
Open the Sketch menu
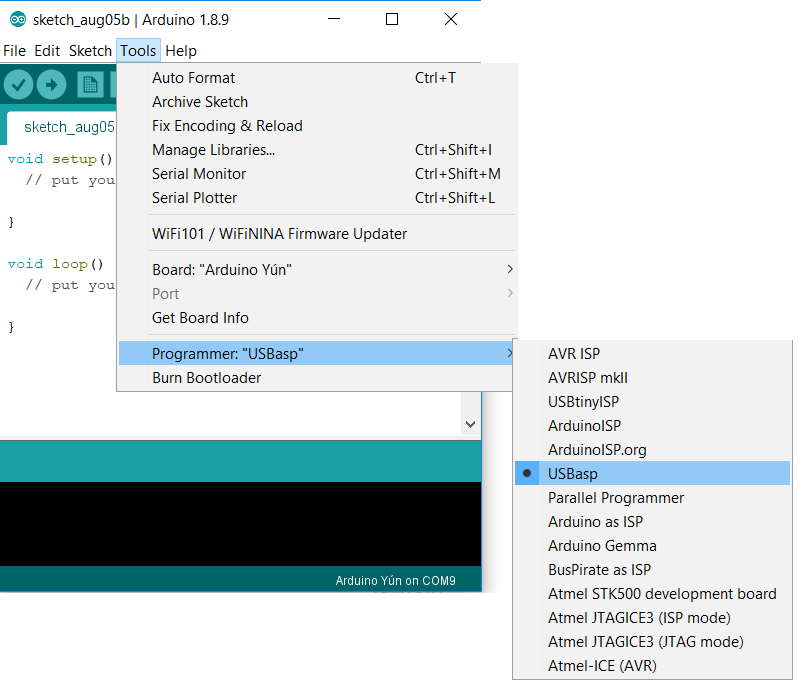tap(90, 51)
